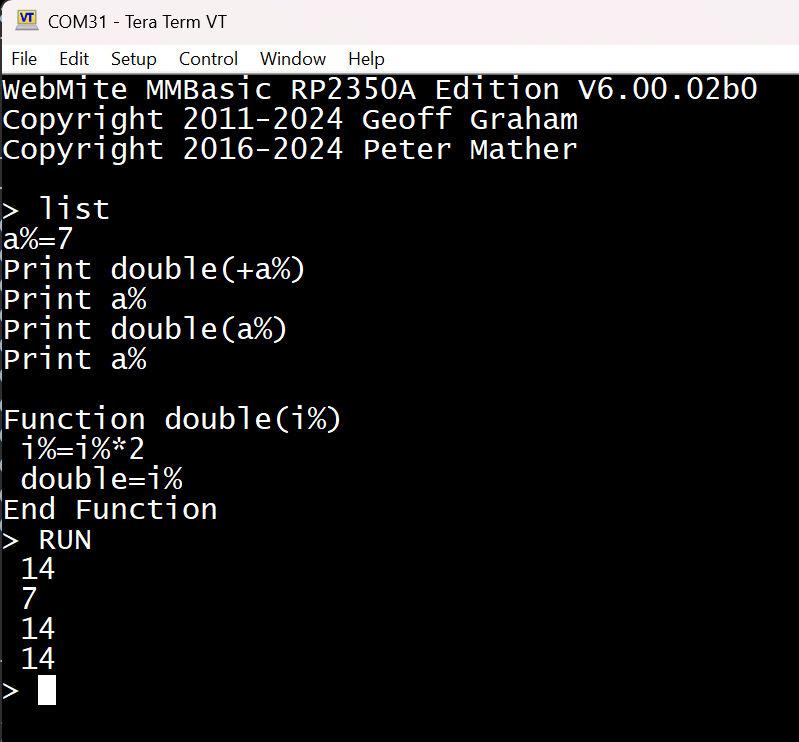Open the Setup menu

click(133, 59)
